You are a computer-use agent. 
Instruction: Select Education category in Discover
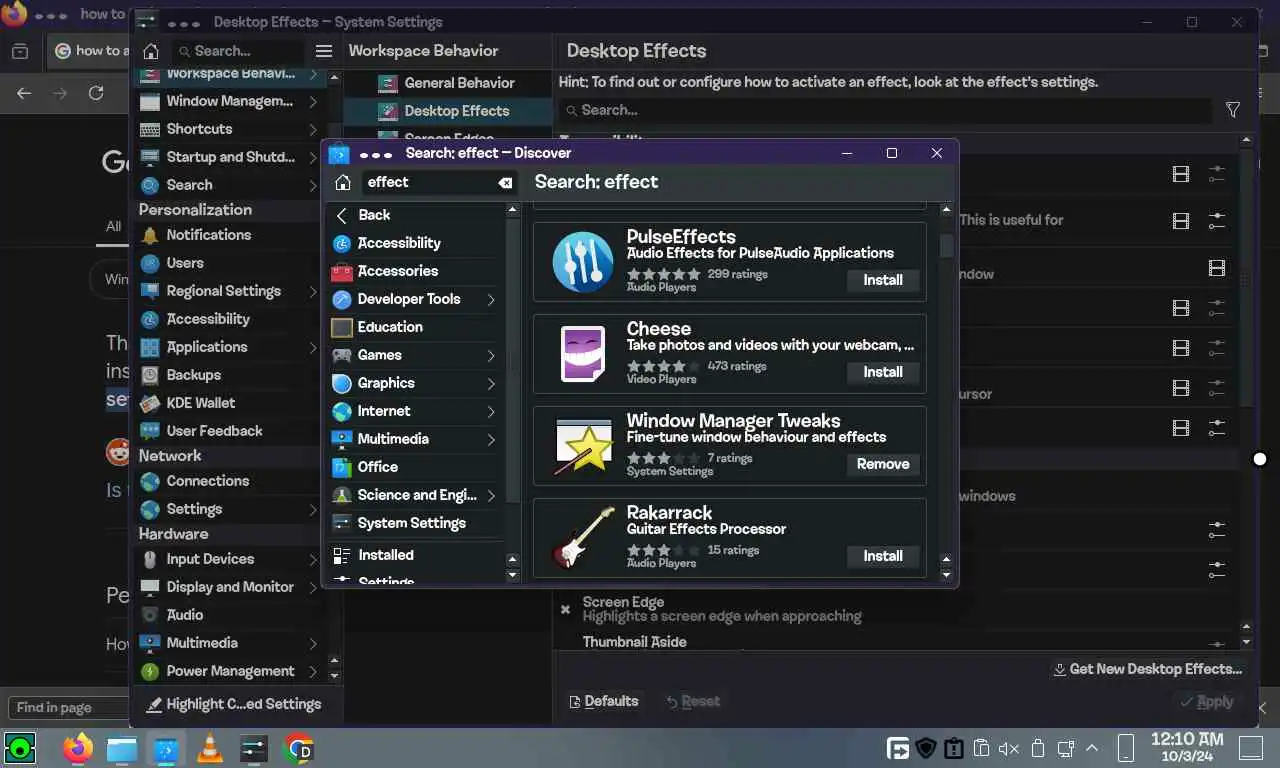click(414, 327)
